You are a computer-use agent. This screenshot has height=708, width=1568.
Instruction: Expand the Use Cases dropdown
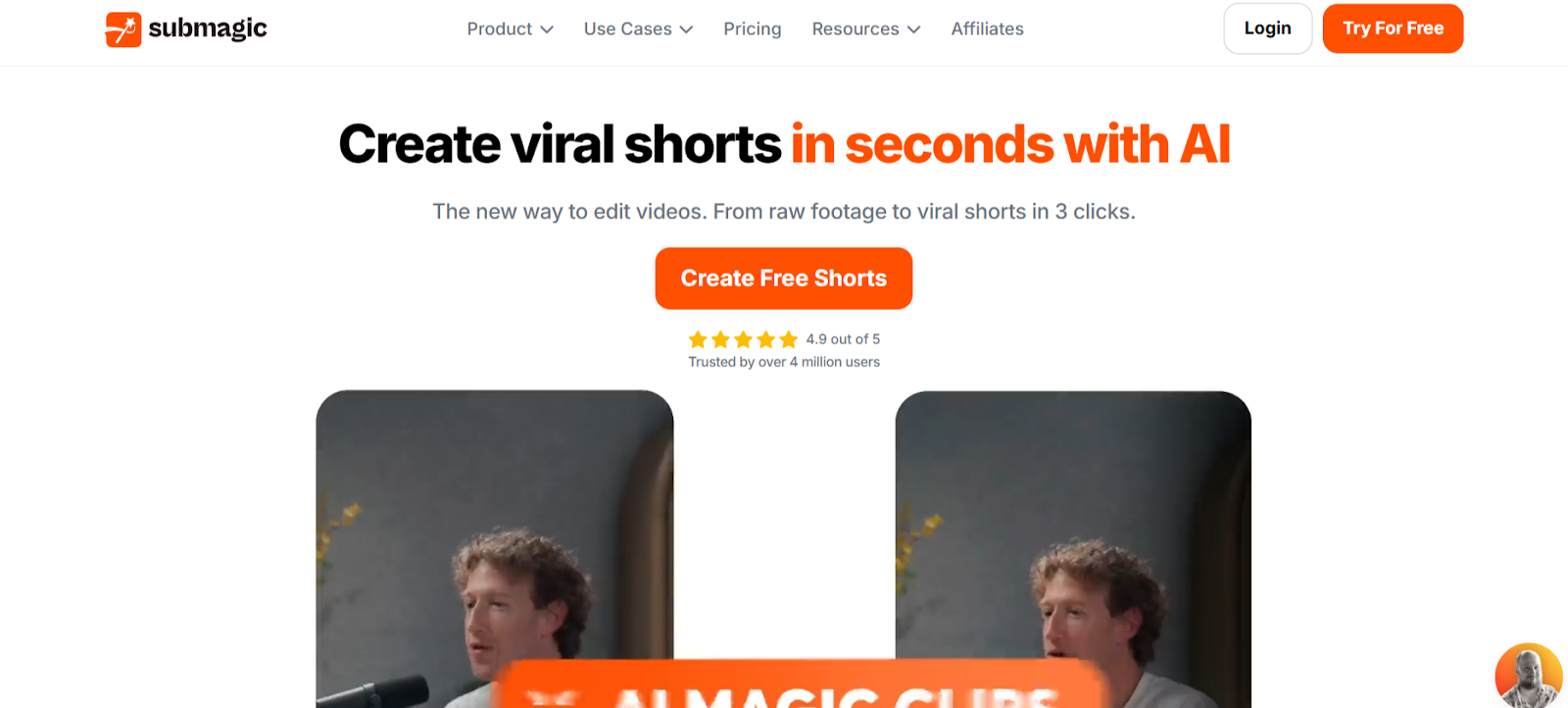pos(638,29)
